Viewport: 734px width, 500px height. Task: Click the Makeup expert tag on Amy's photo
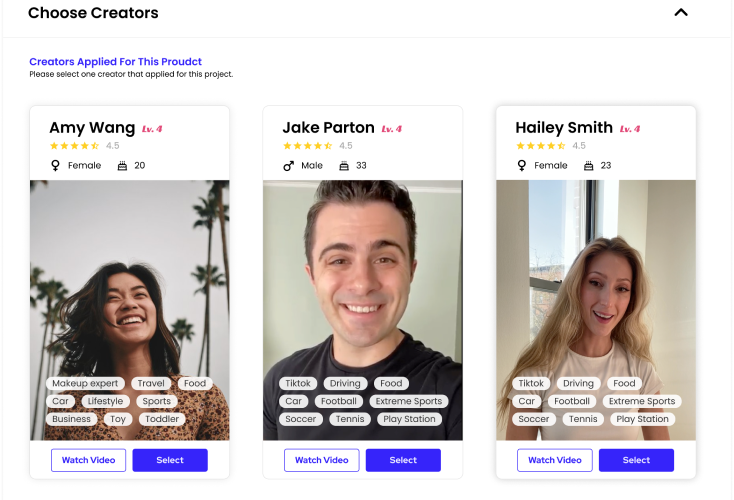(85, 383)
